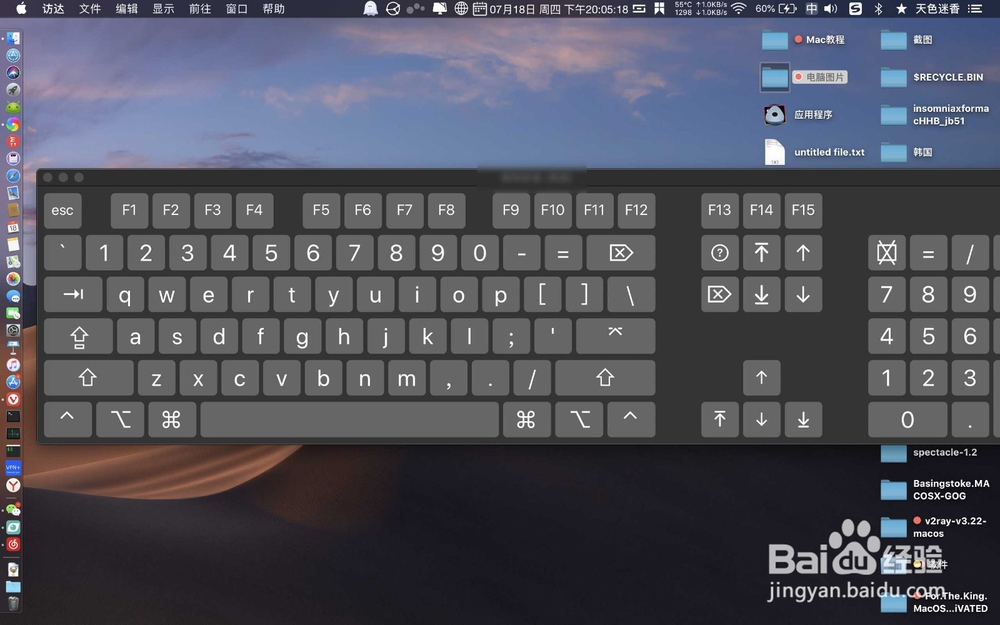The image size is (1000, 625).
Task: Open the Apple menu
Action: click(21, 8)
